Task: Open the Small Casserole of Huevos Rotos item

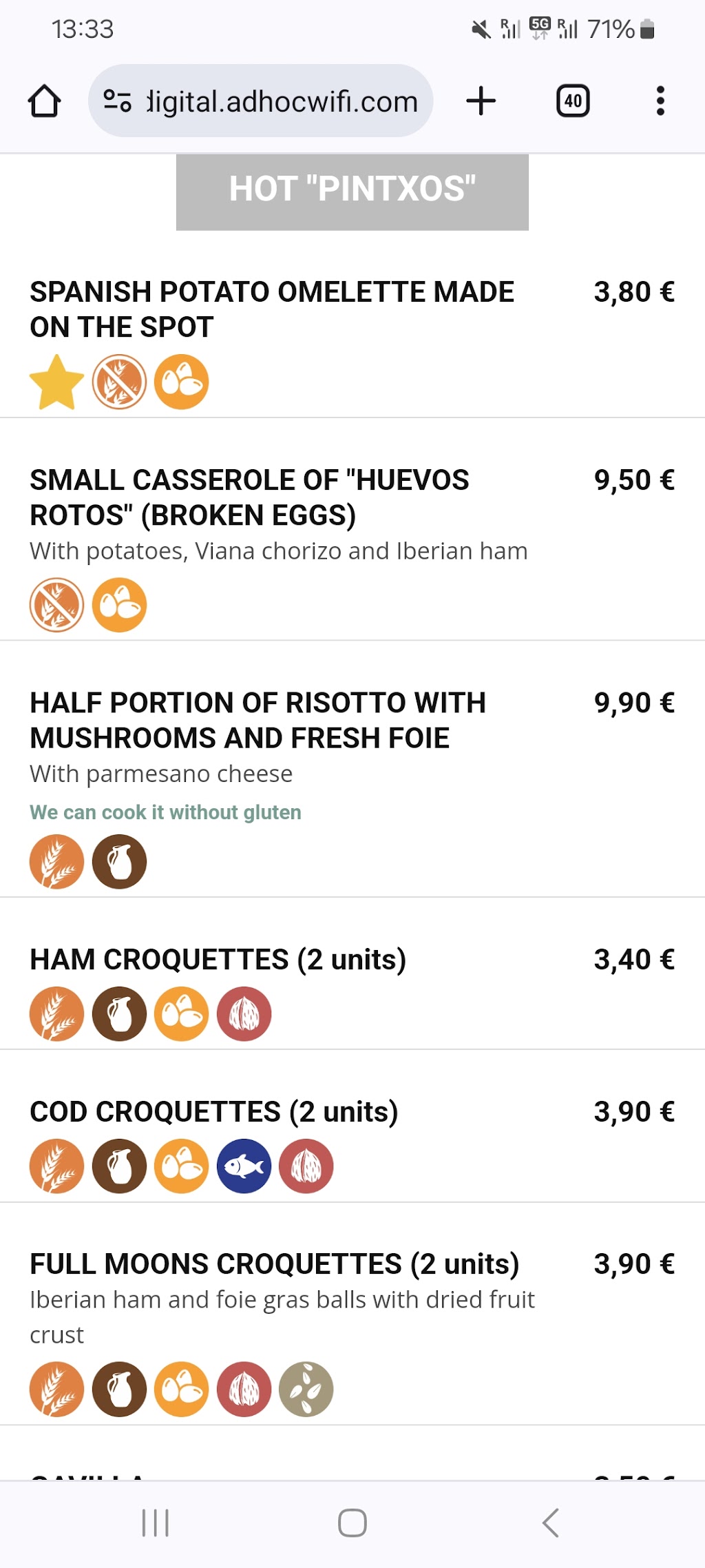Action: click(x=352, y=529)
